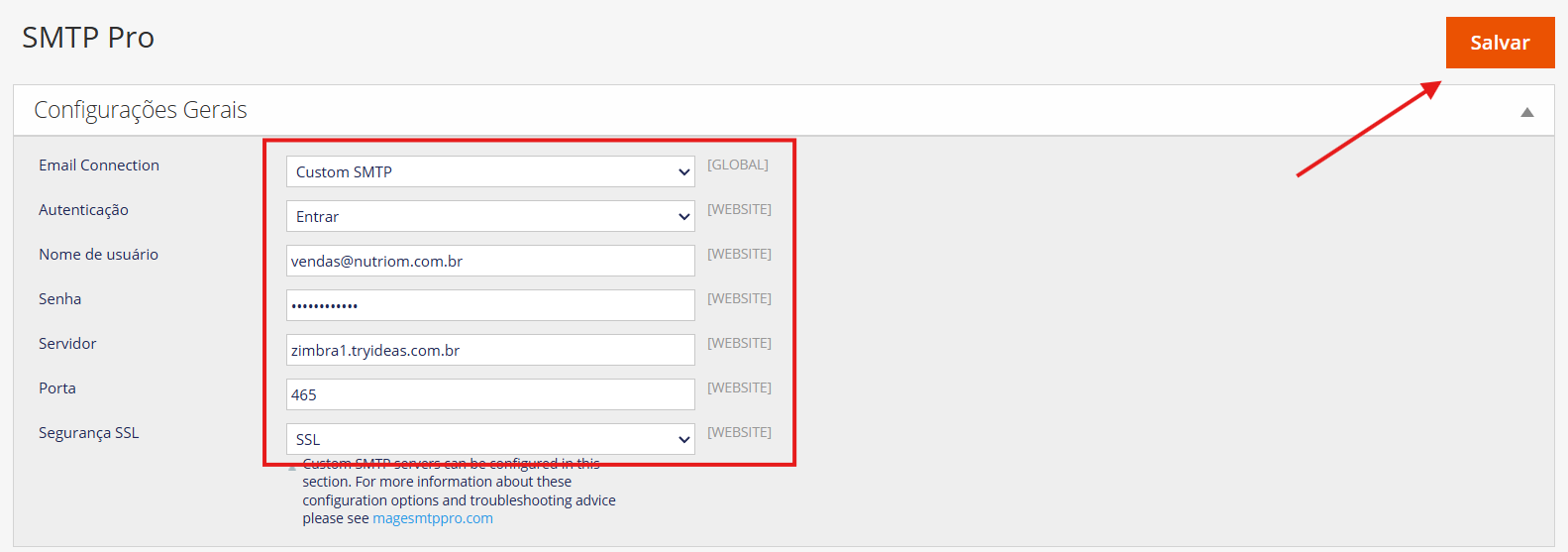Click the Segurança SSL label
The width and height of the screenshot is (1568, 552).
pos(88,433)
